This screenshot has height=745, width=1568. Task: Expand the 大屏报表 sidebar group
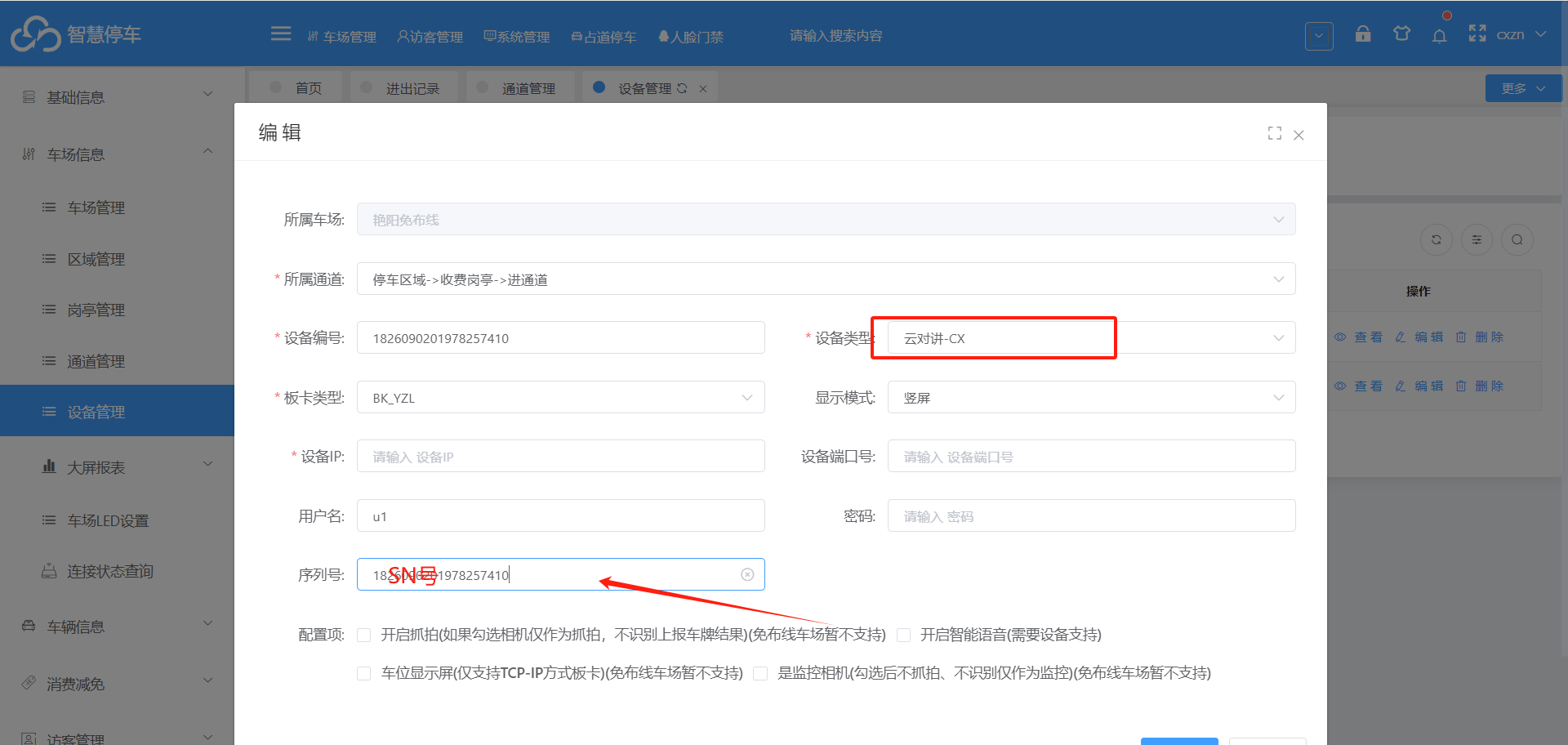[x=117, y=466]
